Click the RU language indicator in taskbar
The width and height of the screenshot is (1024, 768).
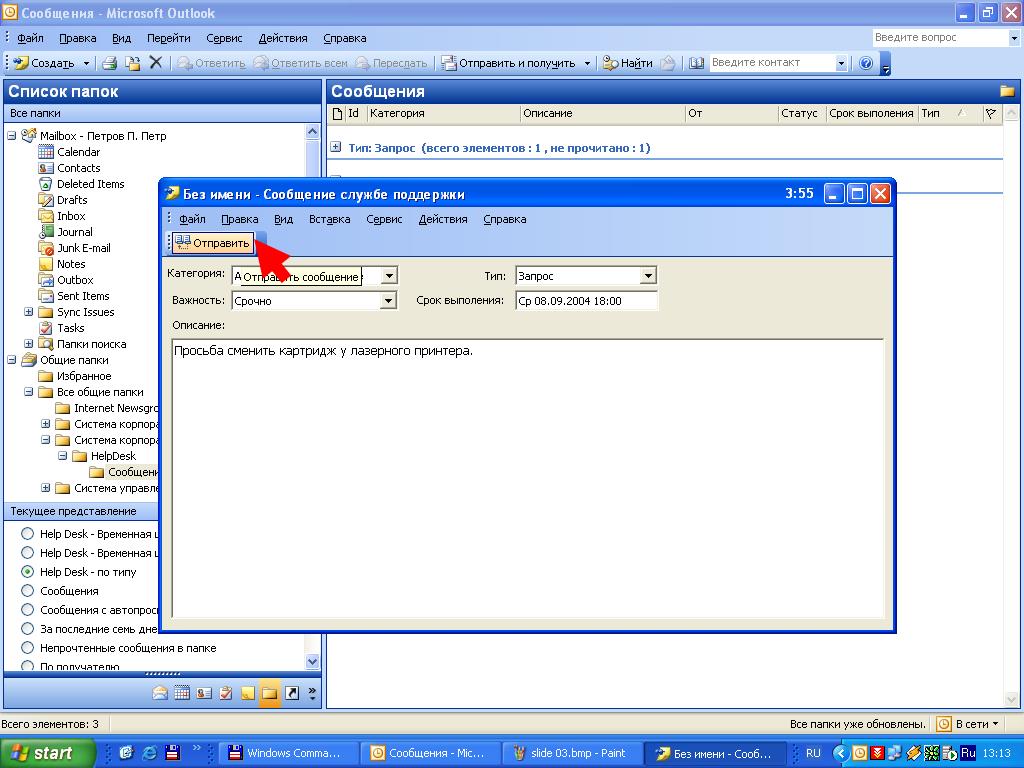(x=813, y=753)
